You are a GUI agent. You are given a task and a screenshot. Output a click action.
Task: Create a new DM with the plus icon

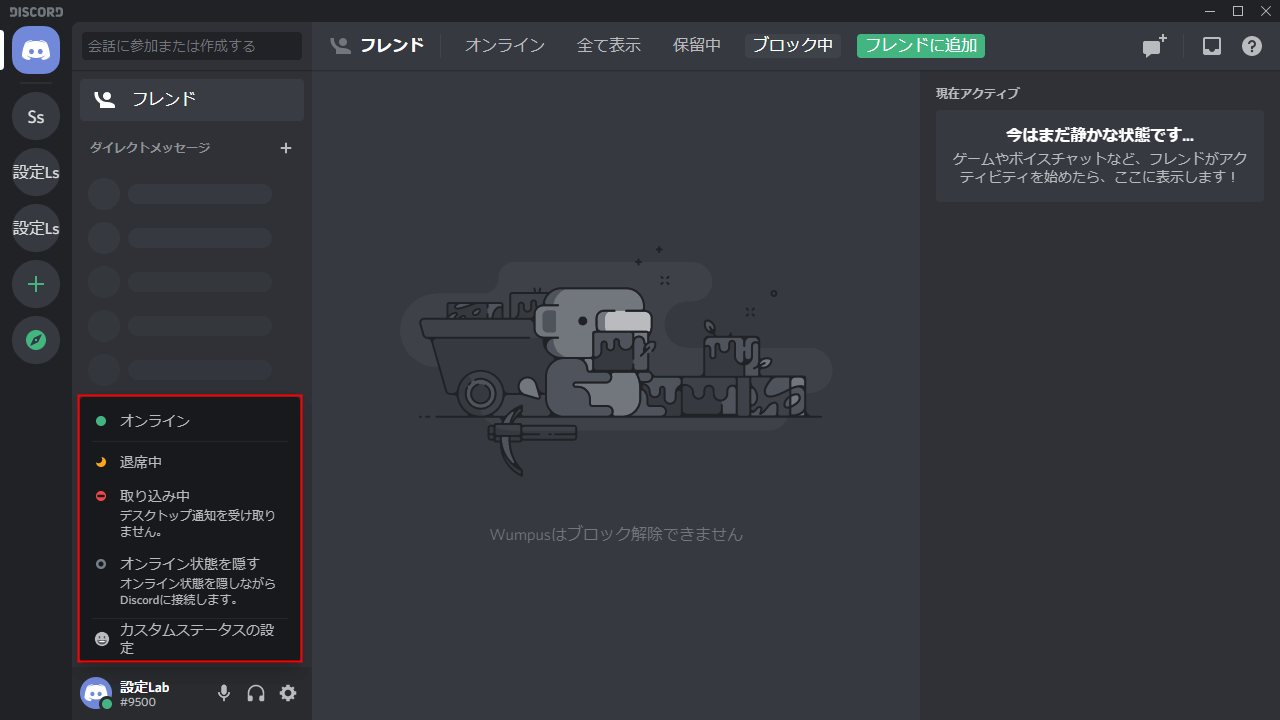click(x=286, y=148)
